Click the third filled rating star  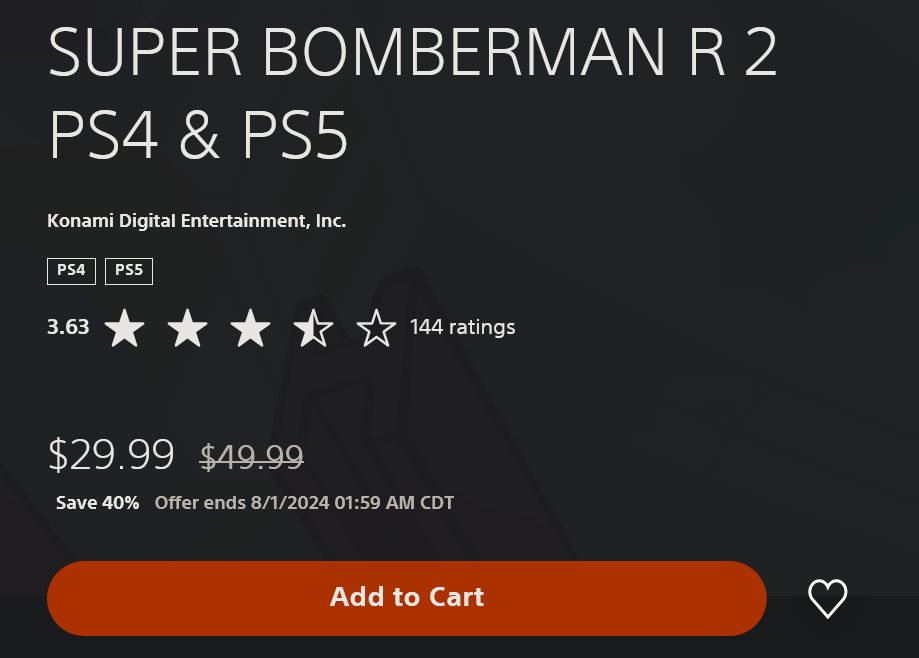pyautogui.click(x=250, y=328)
